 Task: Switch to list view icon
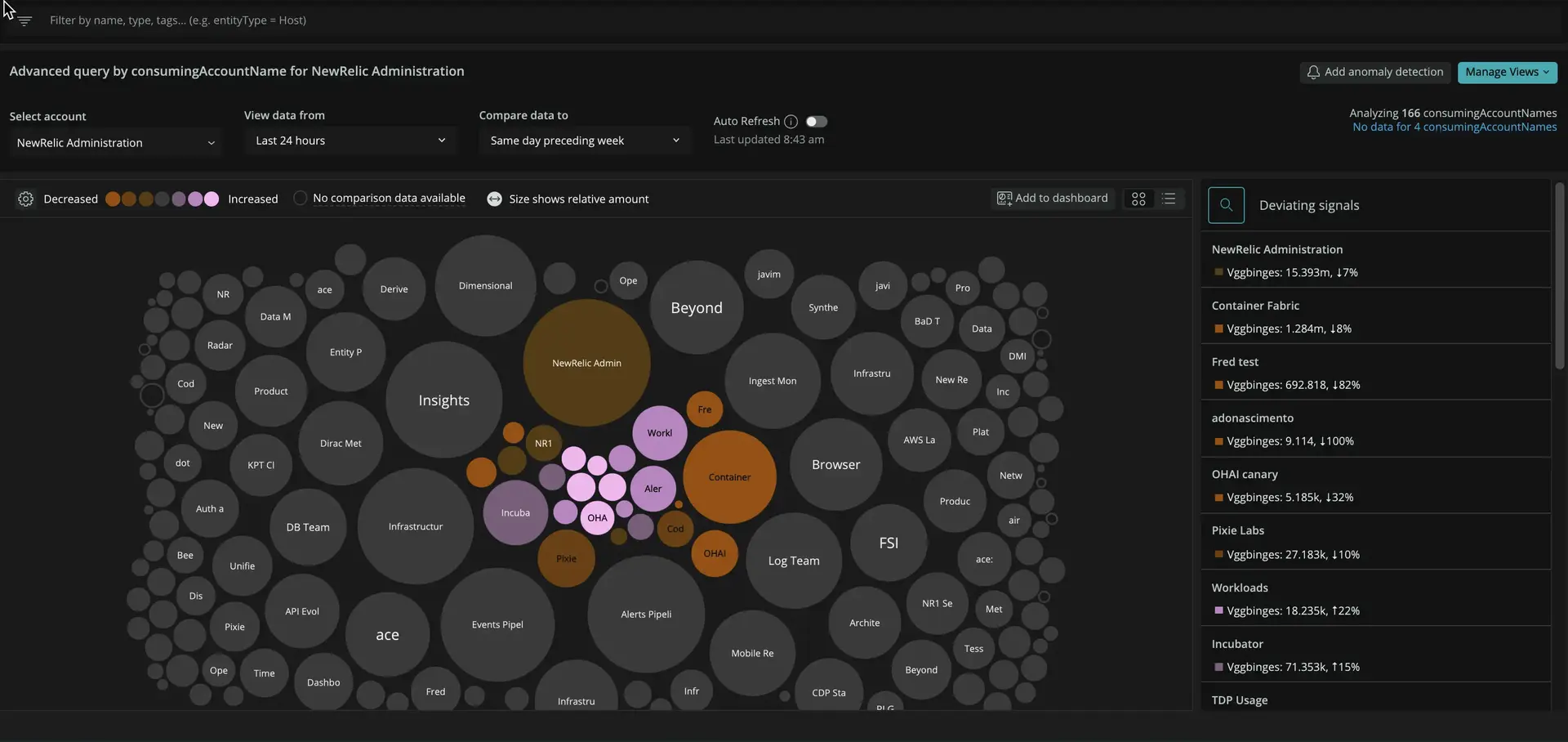coord(1169,199)
